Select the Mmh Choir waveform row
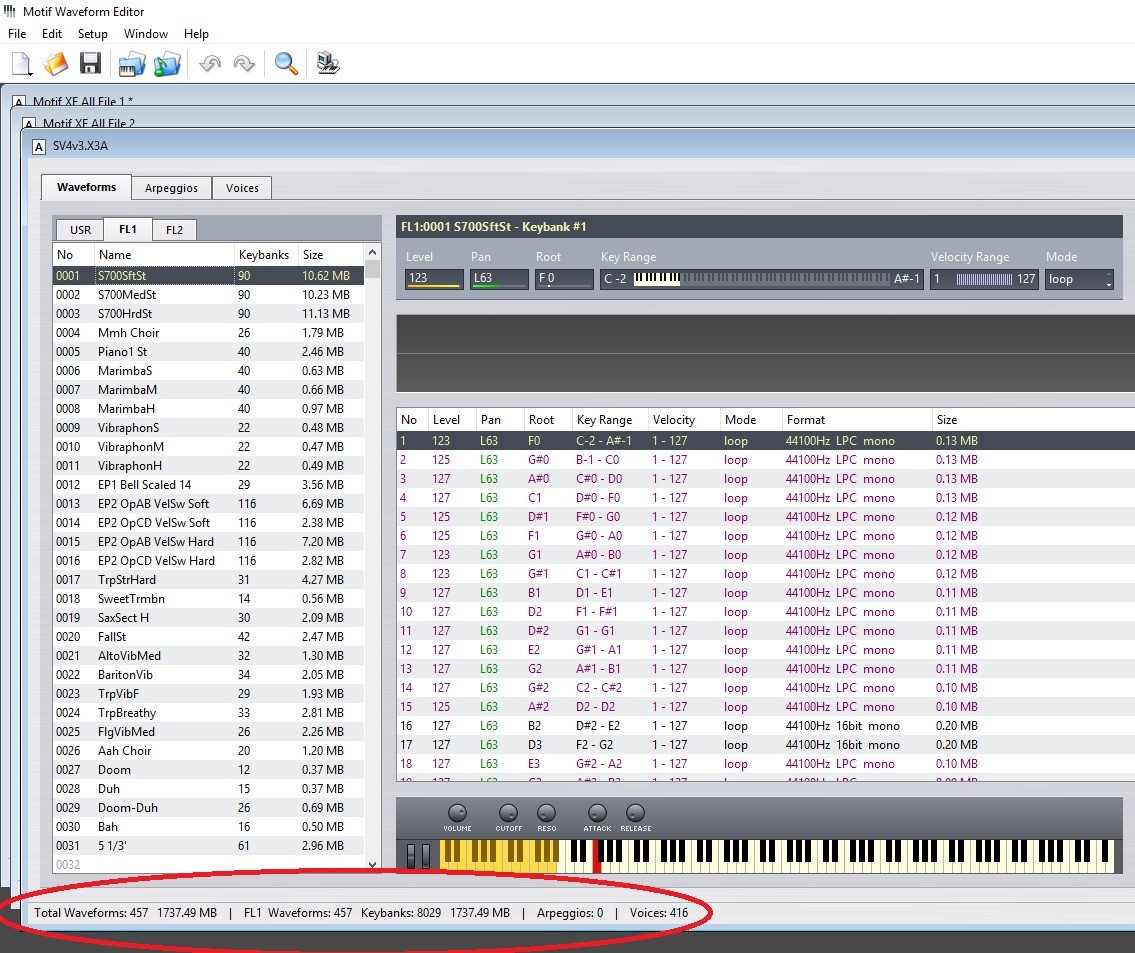 tap(128, 332)
